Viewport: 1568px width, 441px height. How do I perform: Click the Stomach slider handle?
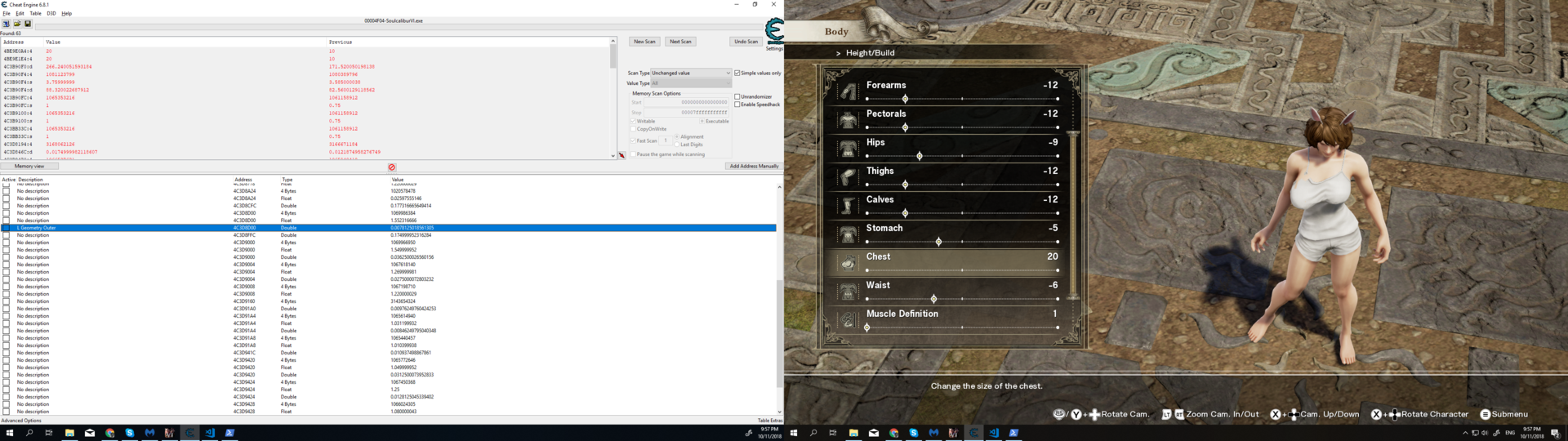[x=938, y=242]
